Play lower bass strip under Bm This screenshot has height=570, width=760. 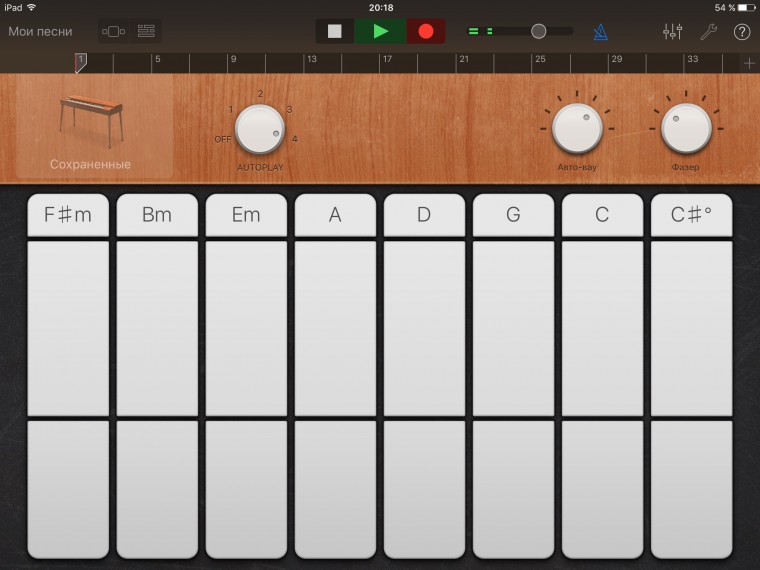pos(157,490)
